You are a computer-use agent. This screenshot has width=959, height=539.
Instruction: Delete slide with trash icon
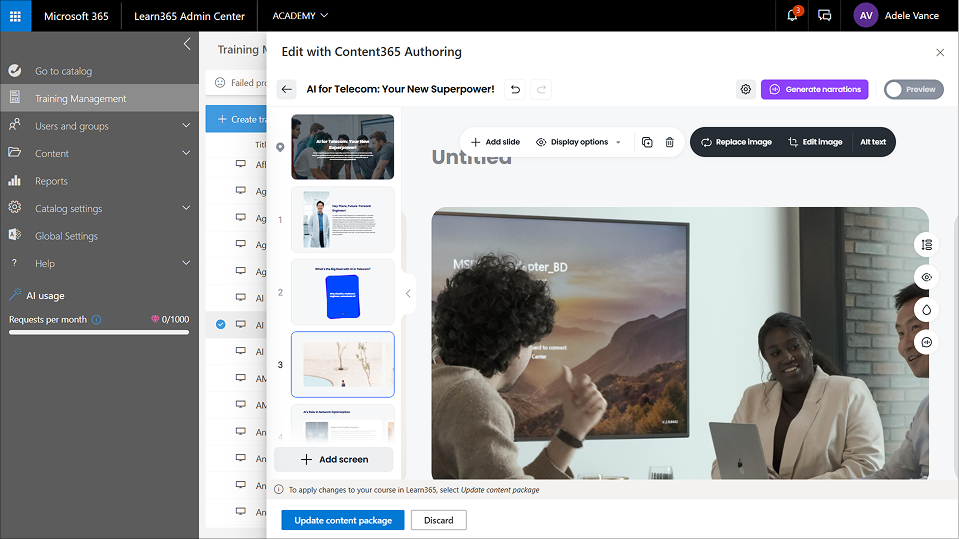pos(669,142)
